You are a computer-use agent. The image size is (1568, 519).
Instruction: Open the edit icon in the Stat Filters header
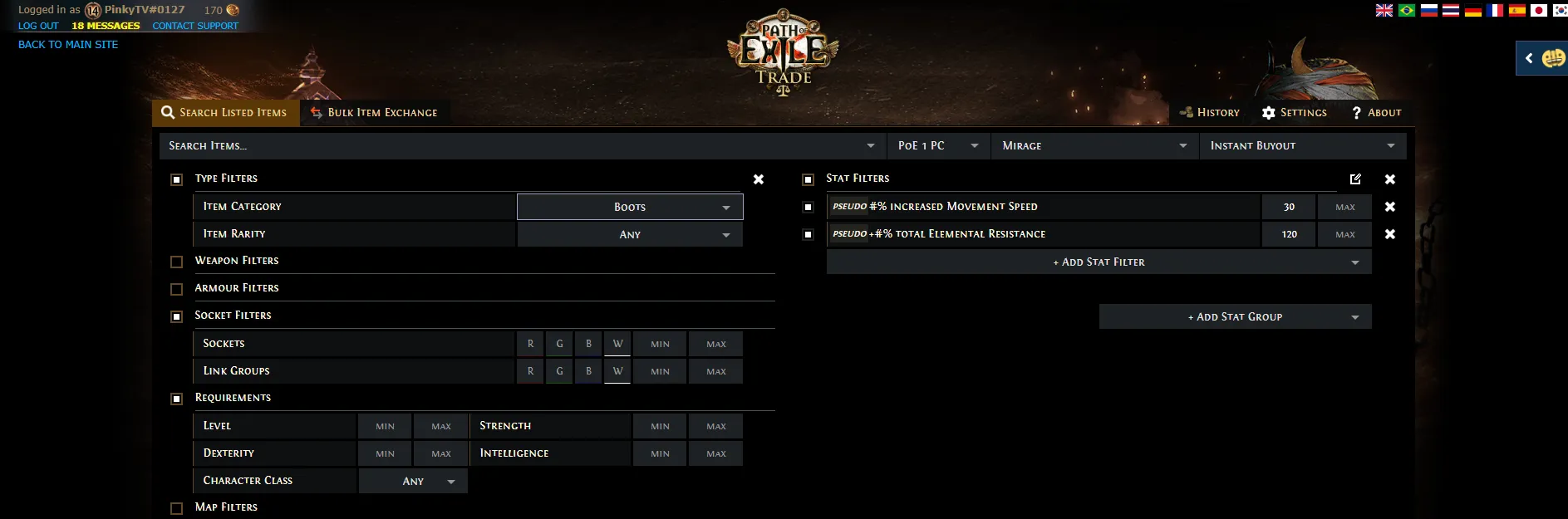(1355, 179)
